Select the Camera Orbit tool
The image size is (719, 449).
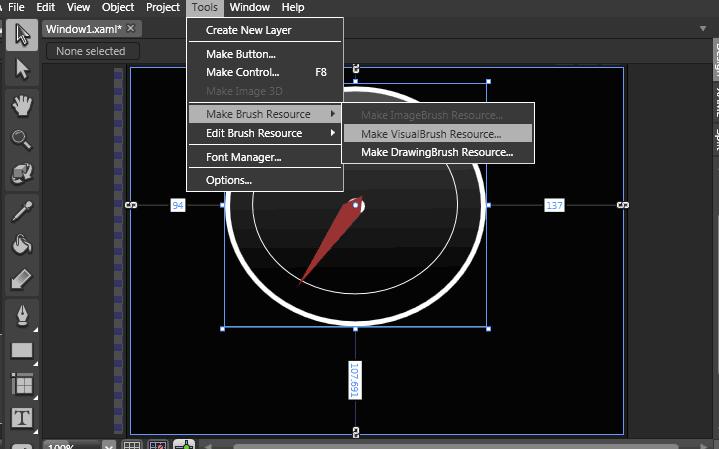[x=22, y=174]
